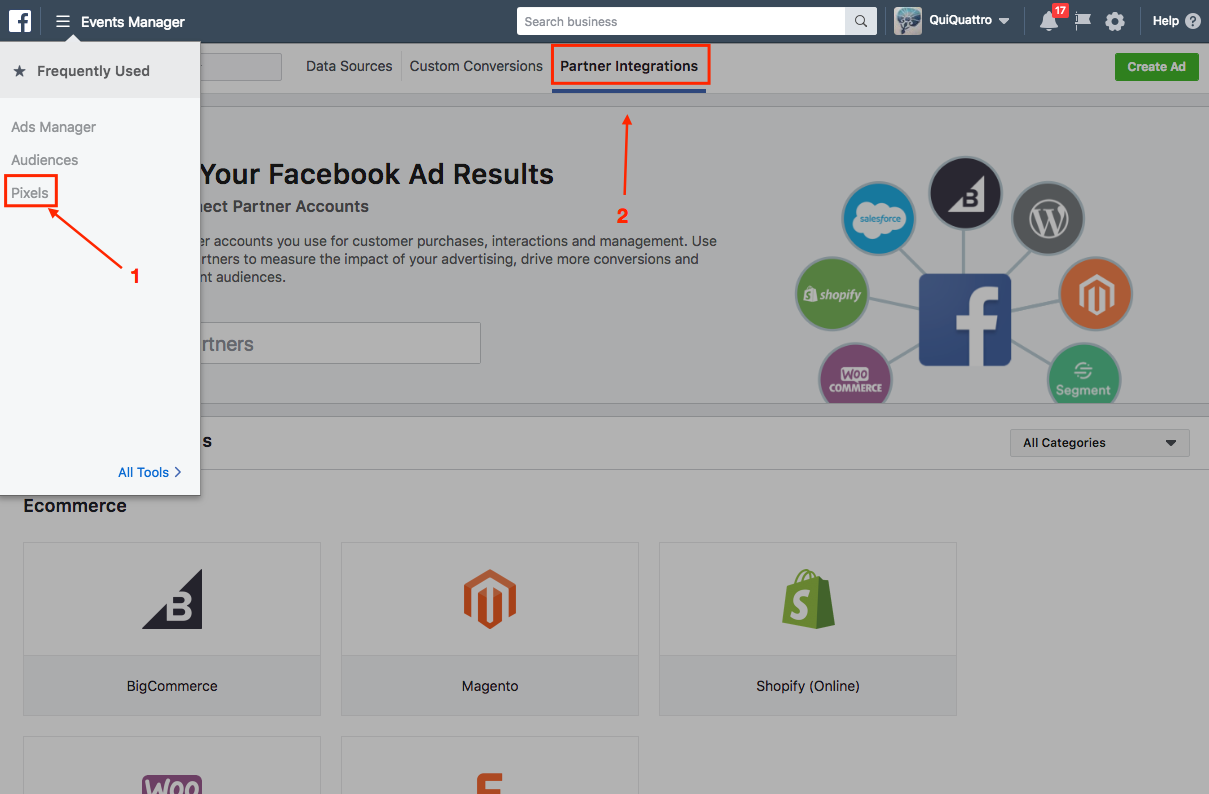Select Pixels in the menu
Screen dimensions: 1209x794
pyautogui.click(x=30, y=192)
